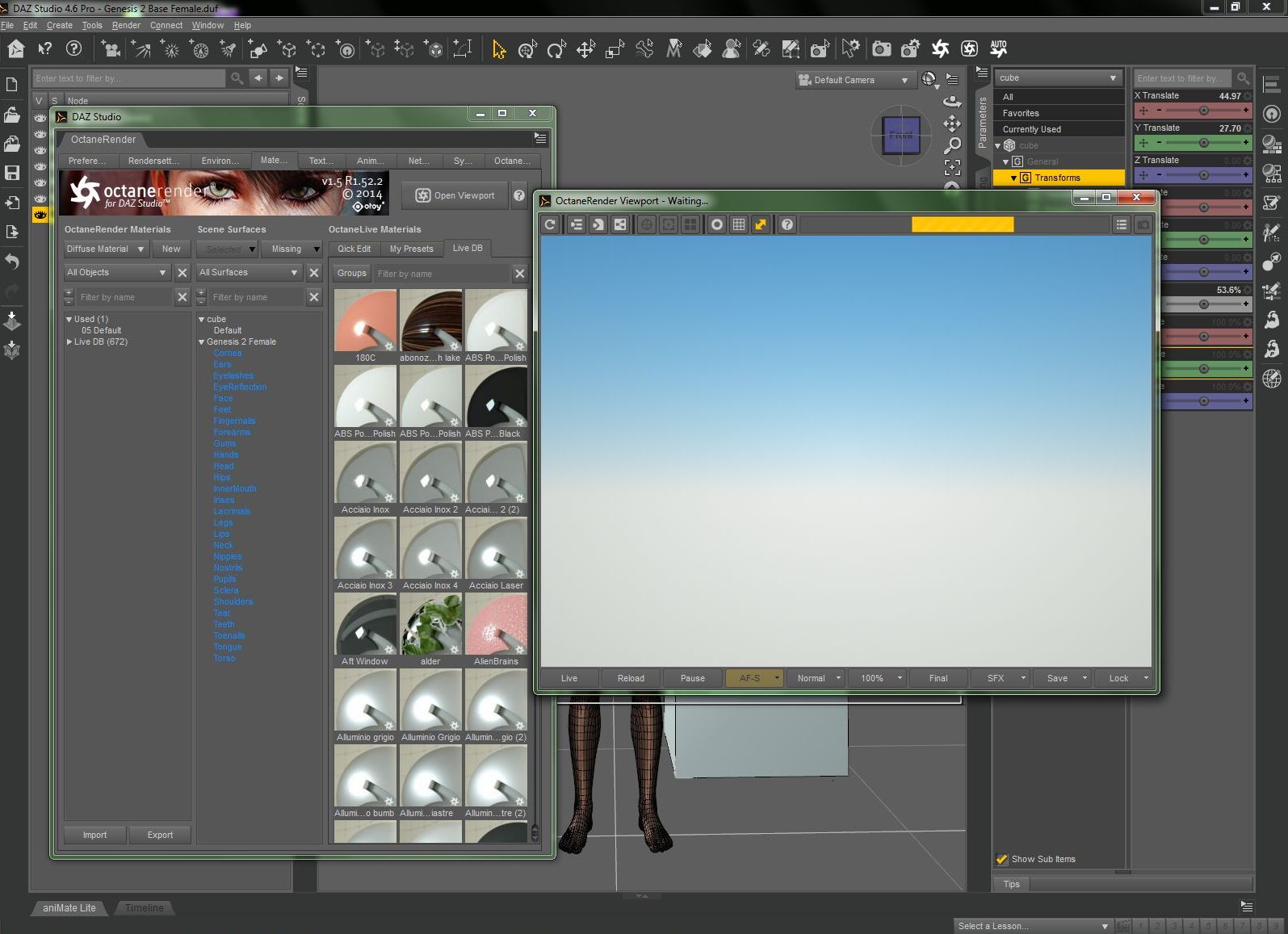This screenshot has width=1288, height=934.
Task: Toggle the topmost eye icon in the Scene list
Action: pos(40,118)
